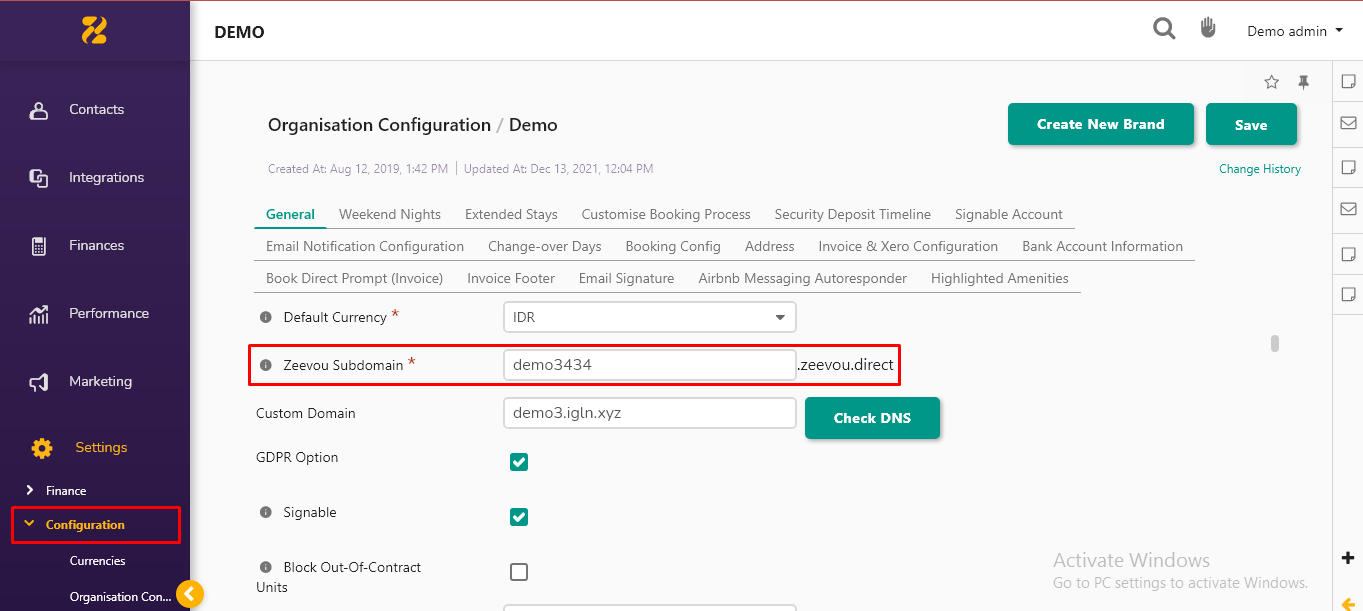This screenshot has width=1363, height=611.
Task: Select the Highlighted Amenities tab
Action: coord(1000,278)
